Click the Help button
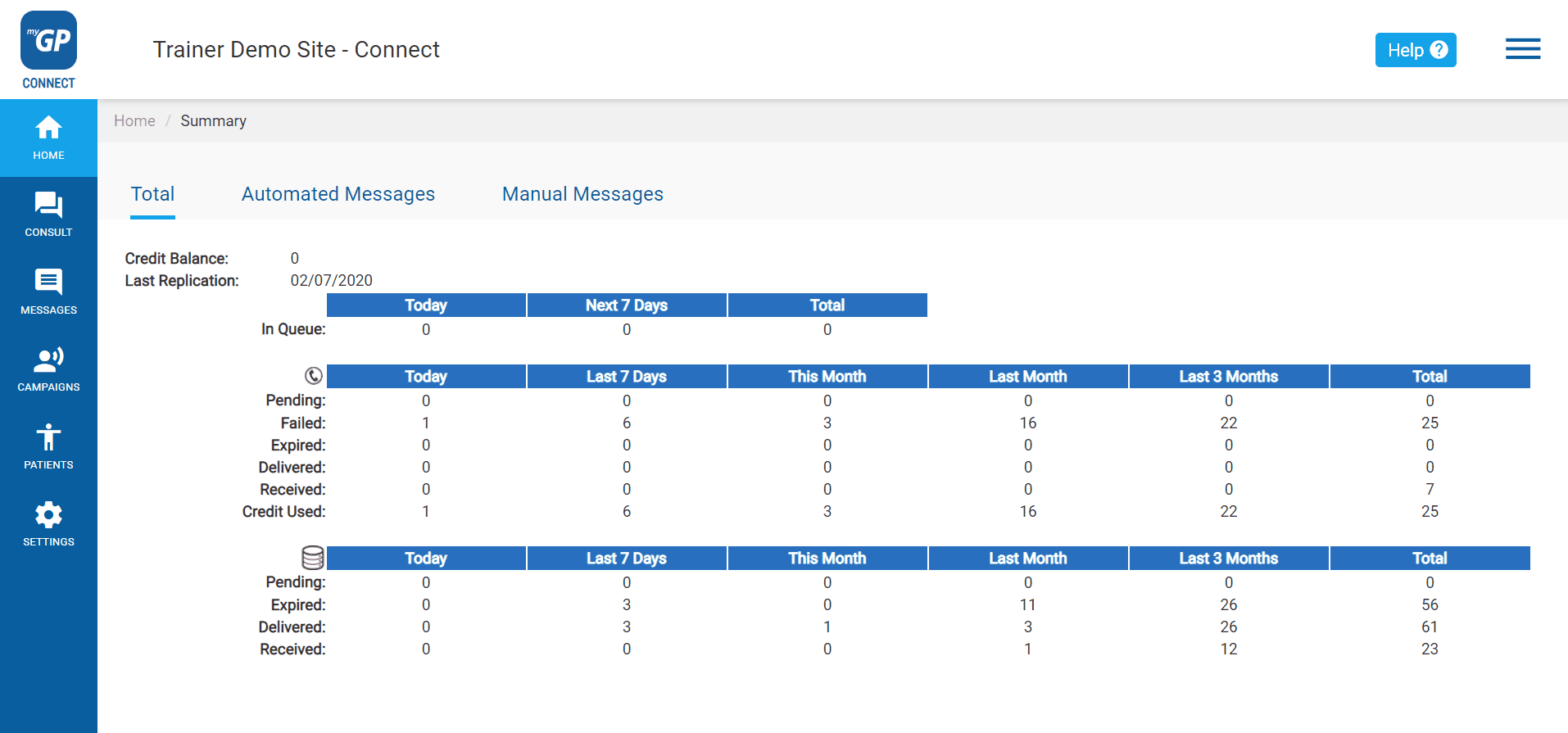Image resolution: width=1568 pixels, height=733 pixels. tap(1416, 50)
